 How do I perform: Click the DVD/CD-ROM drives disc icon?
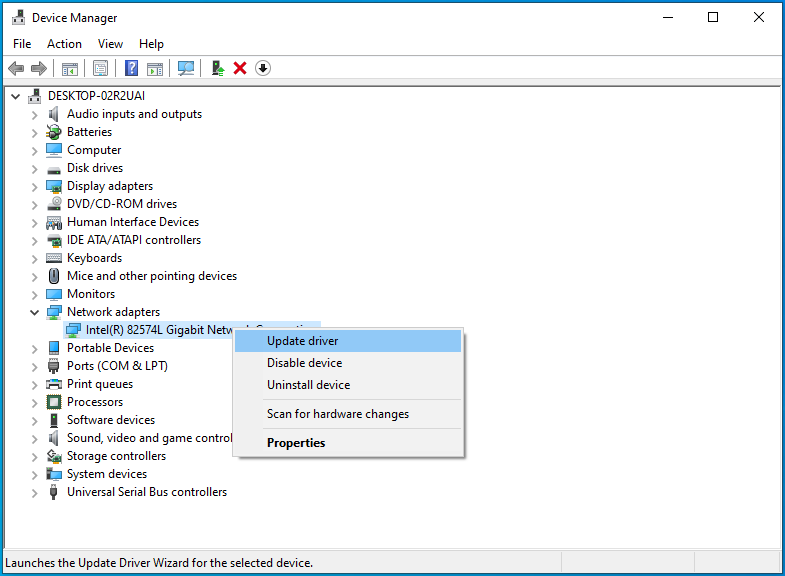click(54, 204)
